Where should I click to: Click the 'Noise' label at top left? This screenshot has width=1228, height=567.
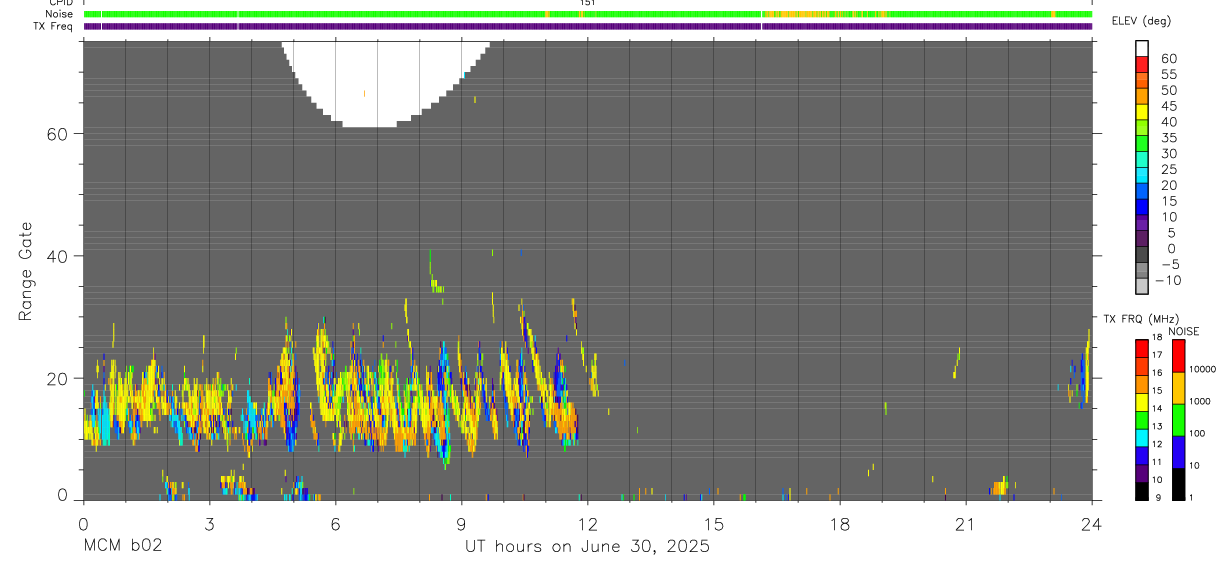point(60,14)
